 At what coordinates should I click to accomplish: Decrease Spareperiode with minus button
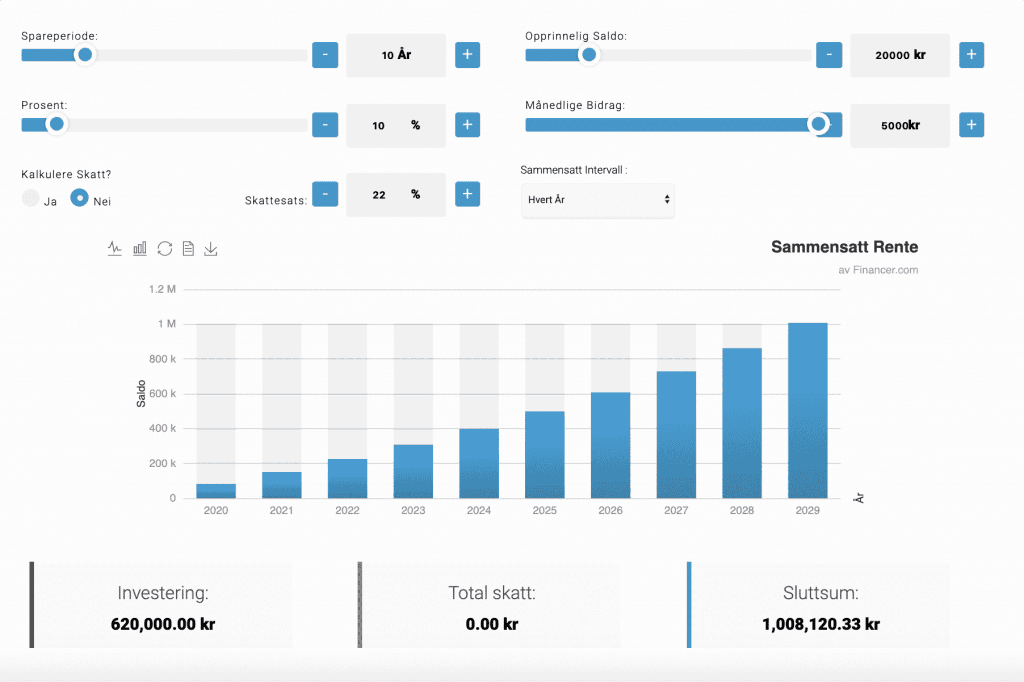325,55
